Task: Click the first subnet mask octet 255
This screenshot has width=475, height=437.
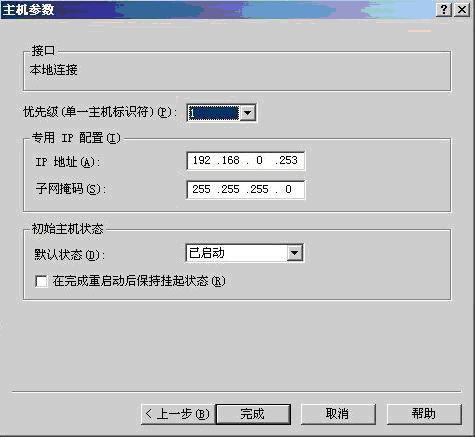Action: pyautogui.click(x=201, y=189)
